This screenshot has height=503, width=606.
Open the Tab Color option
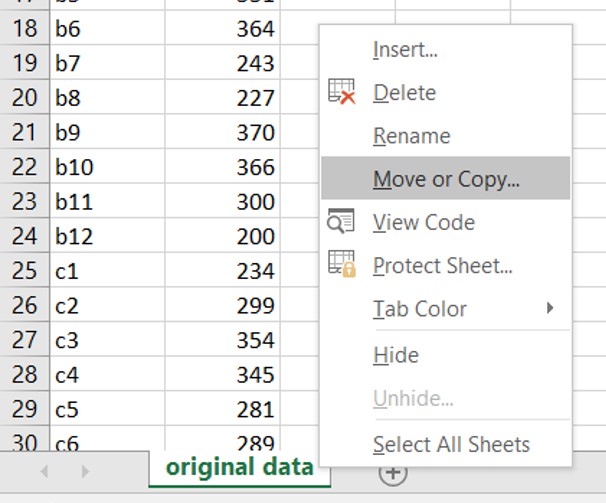(x=420, y=309)
